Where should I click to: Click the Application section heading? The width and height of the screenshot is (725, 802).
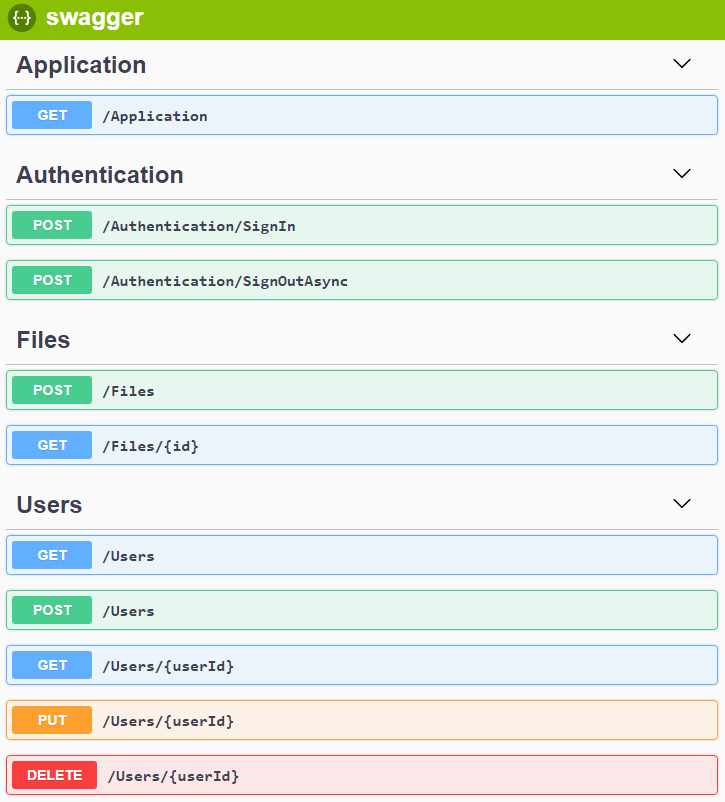81,65
